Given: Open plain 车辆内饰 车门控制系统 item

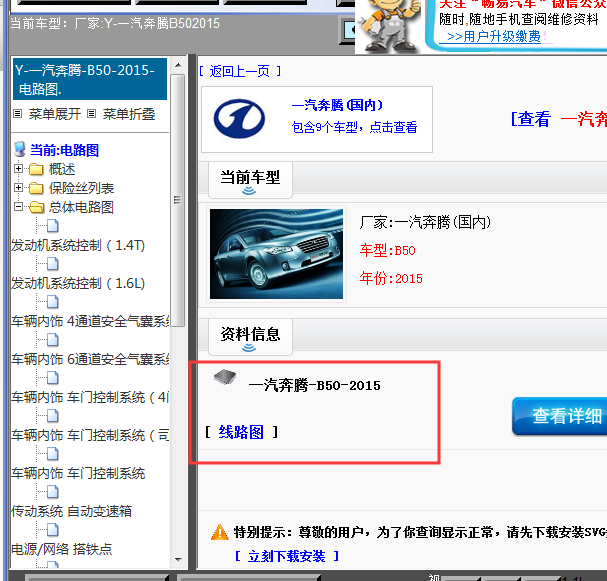Looking at the screenshot, I should pyautogui.click(x=78, y=473).
